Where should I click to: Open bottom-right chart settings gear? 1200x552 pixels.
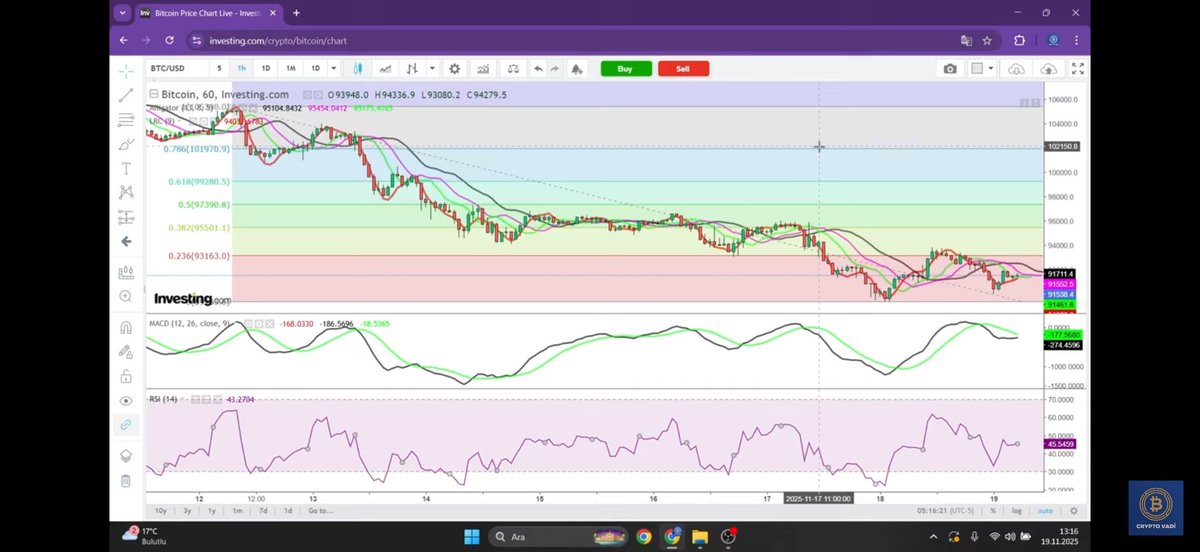[1075, 510]
